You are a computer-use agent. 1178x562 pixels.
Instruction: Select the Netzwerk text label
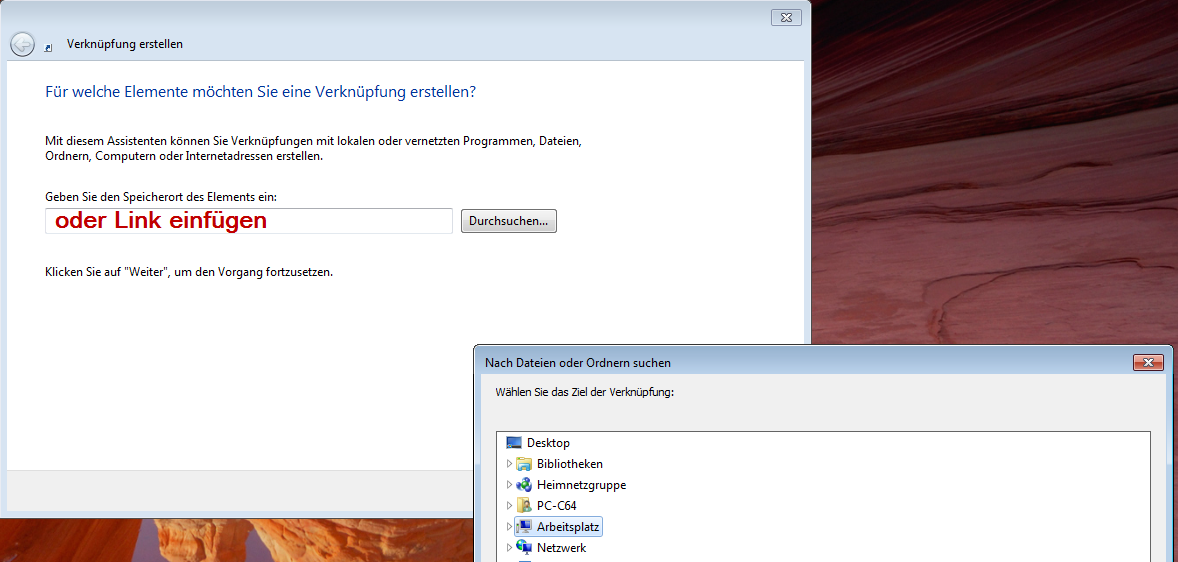561,548
